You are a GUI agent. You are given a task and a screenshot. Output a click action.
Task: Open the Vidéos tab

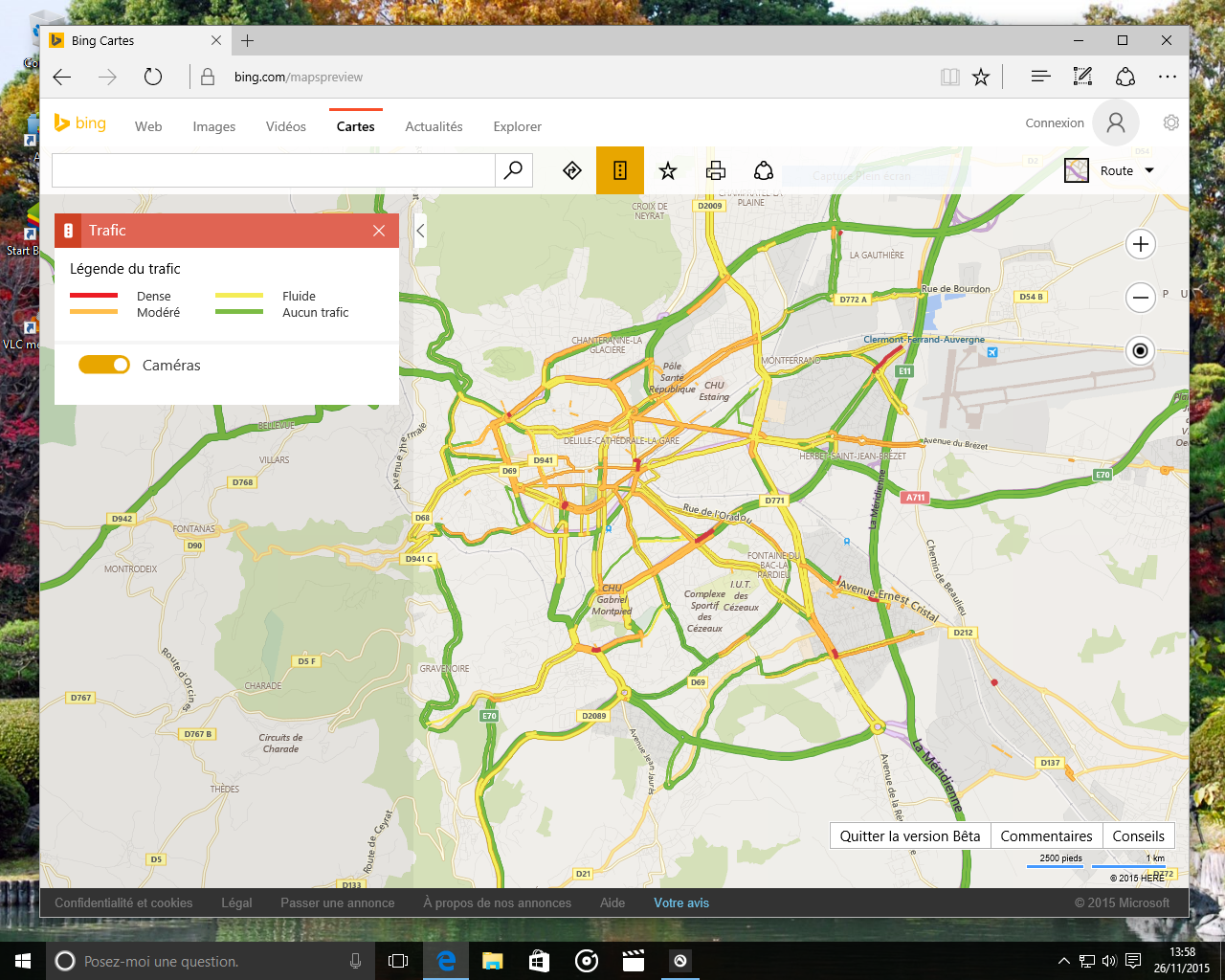(x=285, y=126)
